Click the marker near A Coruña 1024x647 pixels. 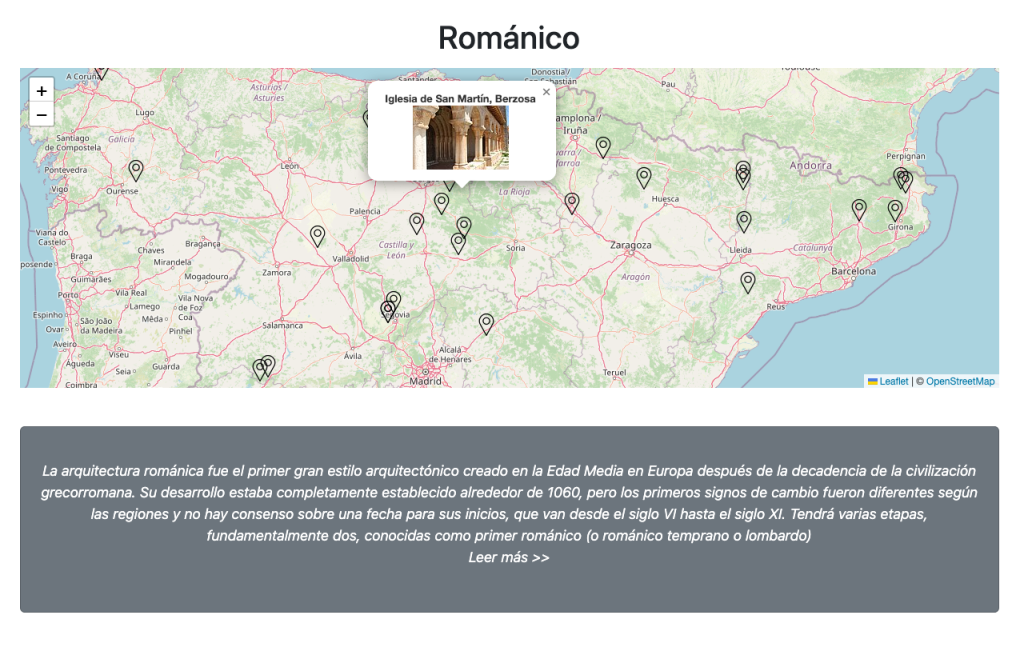coord(101,72)
